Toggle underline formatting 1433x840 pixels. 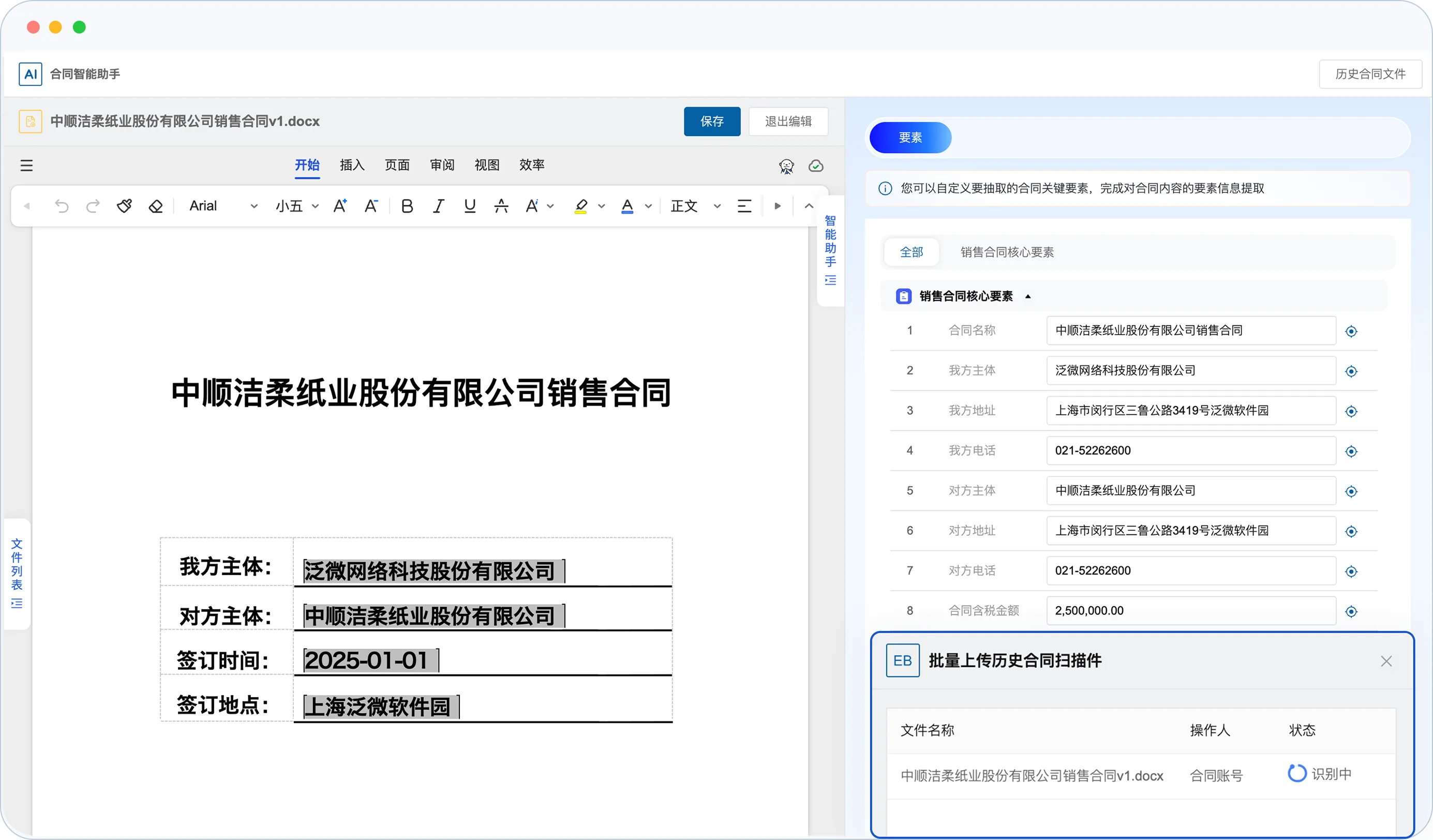click(470, 206)
